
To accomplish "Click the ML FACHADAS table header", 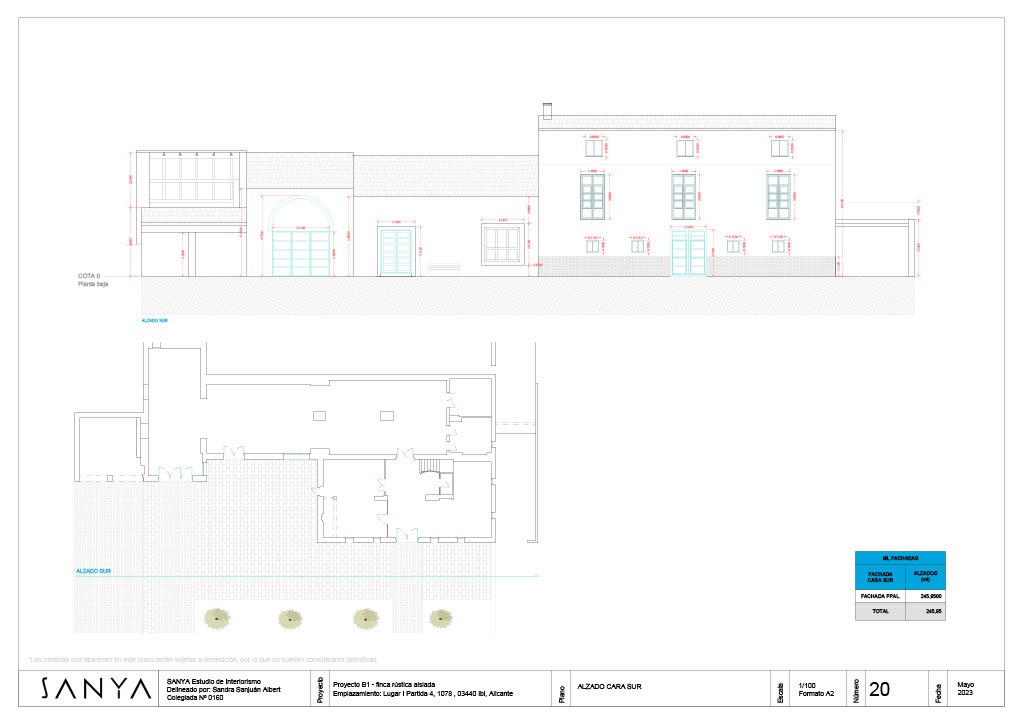I will (x=900, y=557).
